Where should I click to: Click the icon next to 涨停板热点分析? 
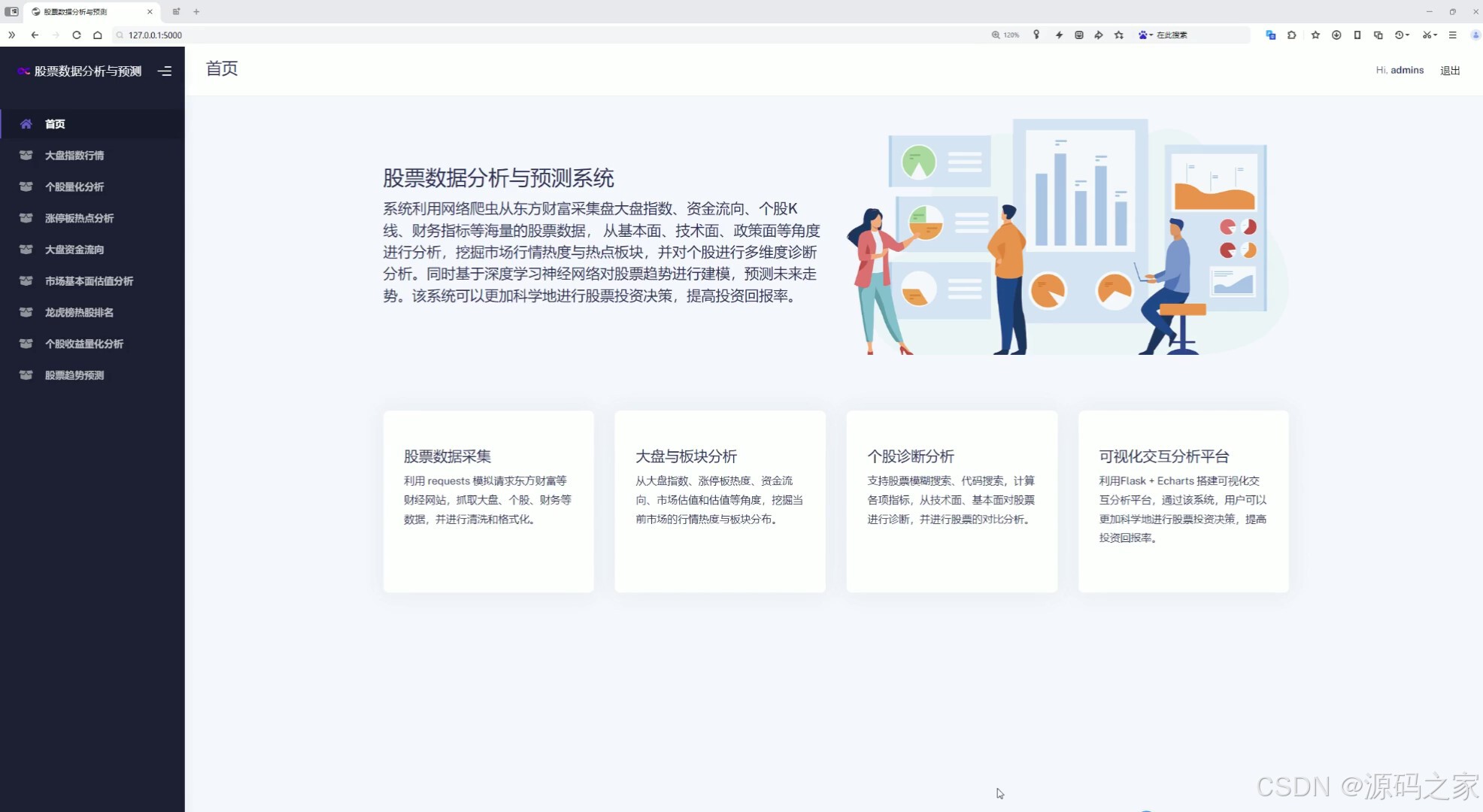tap(26, 218)
